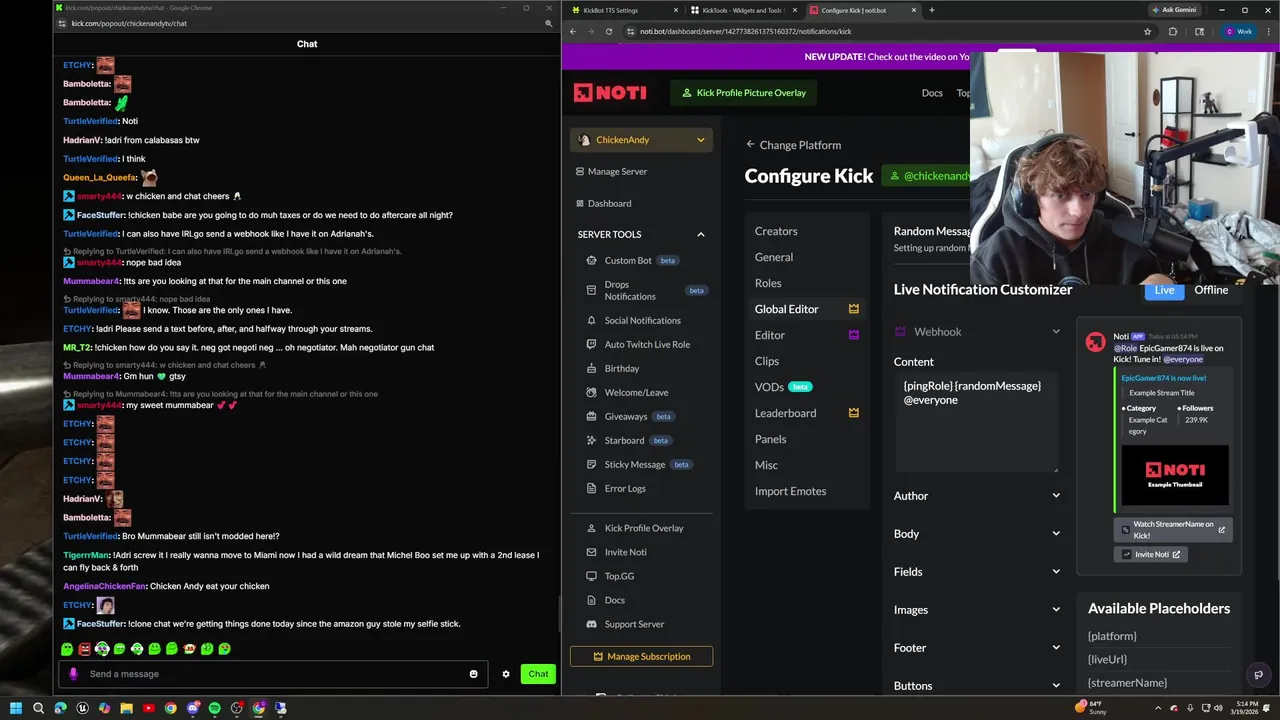Expand the Fields section
This screenshot has width=1280, height=720.
[x=977, y=572]
